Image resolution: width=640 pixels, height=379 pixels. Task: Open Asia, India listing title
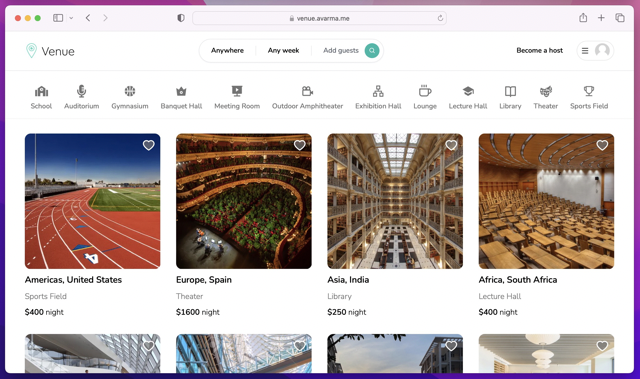pos(348,279)
